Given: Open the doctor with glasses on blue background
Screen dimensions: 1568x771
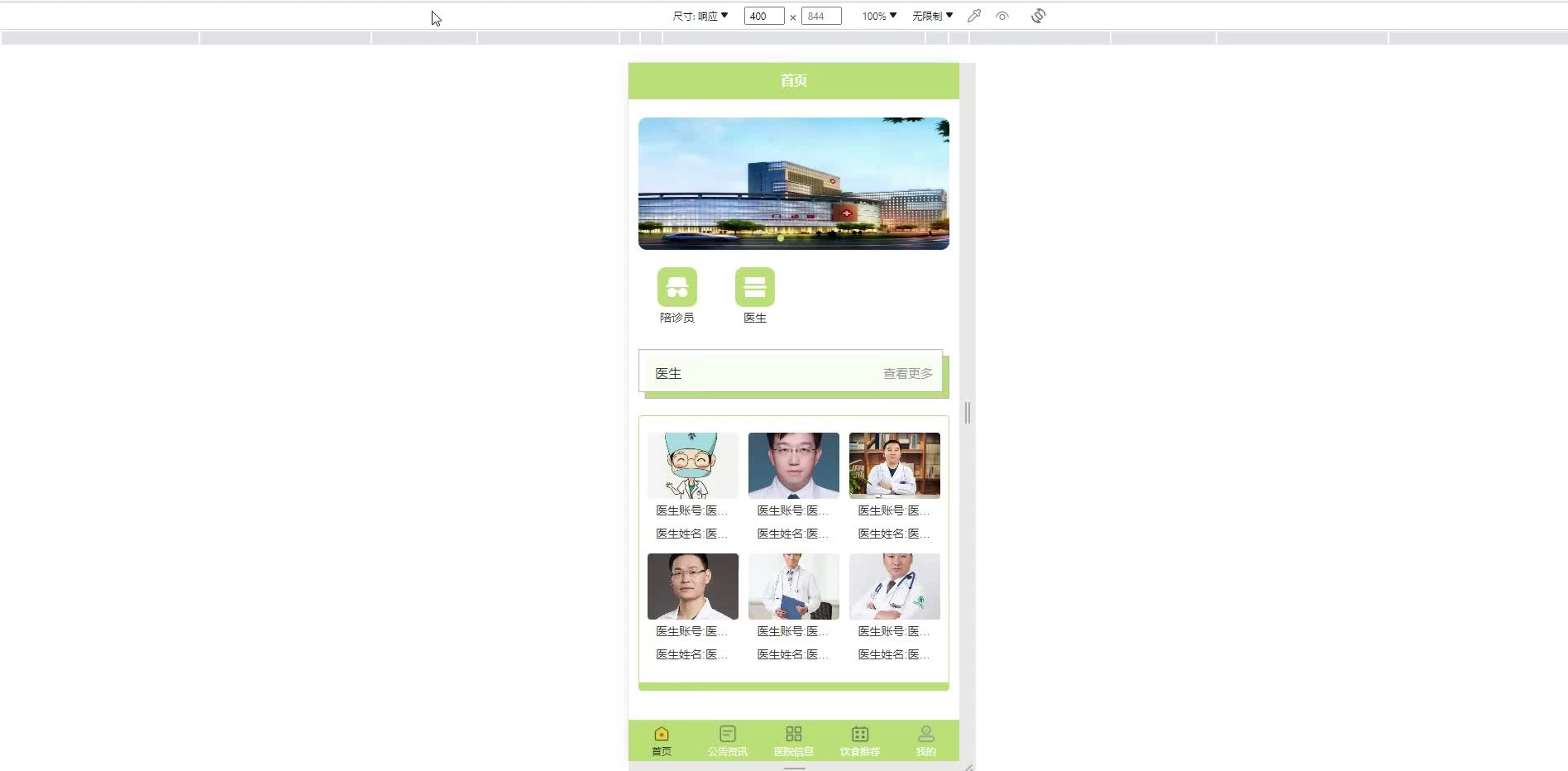Looking at the screenshot, I should click(x=794, y=465).
